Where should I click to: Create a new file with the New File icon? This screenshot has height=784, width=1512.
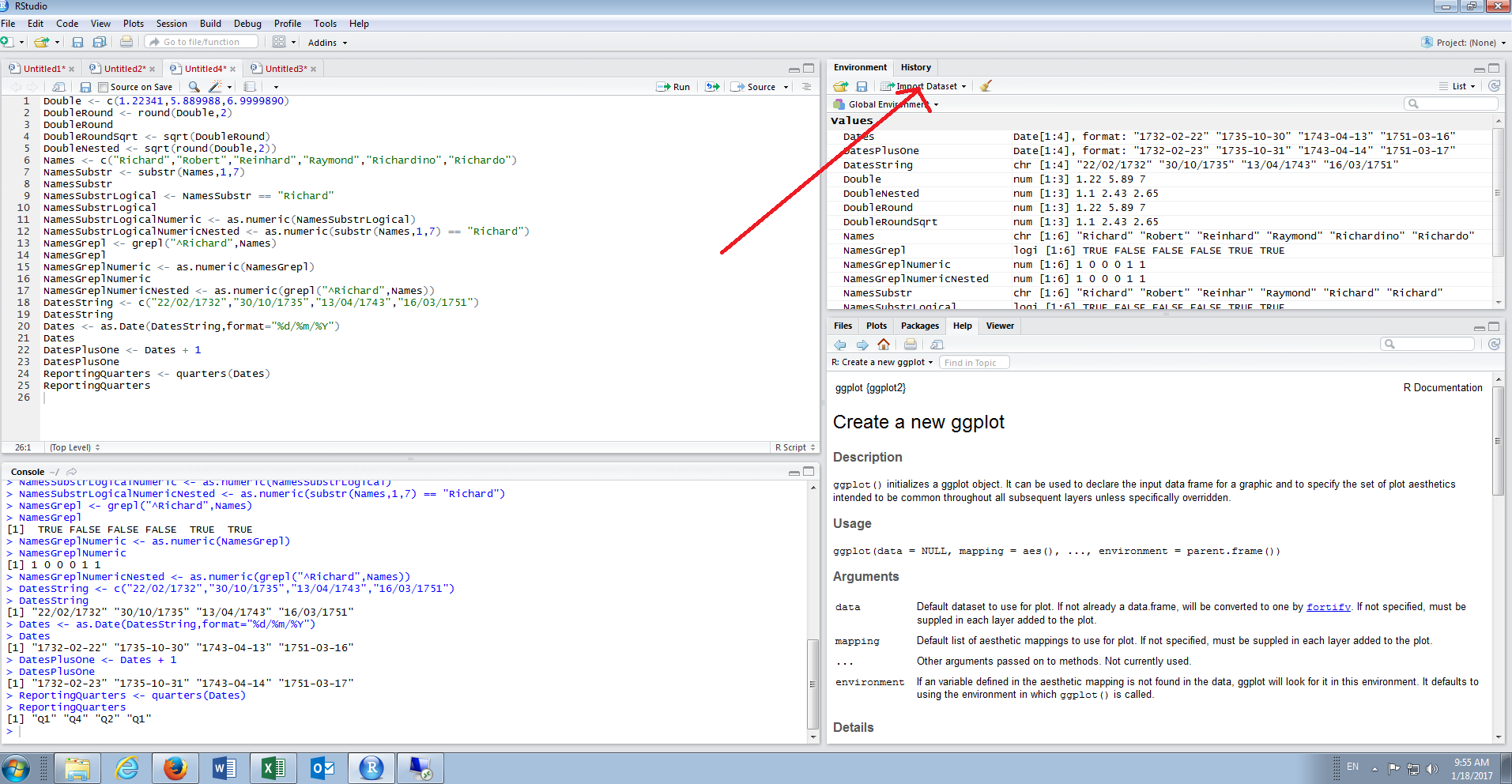pos(7,42)
